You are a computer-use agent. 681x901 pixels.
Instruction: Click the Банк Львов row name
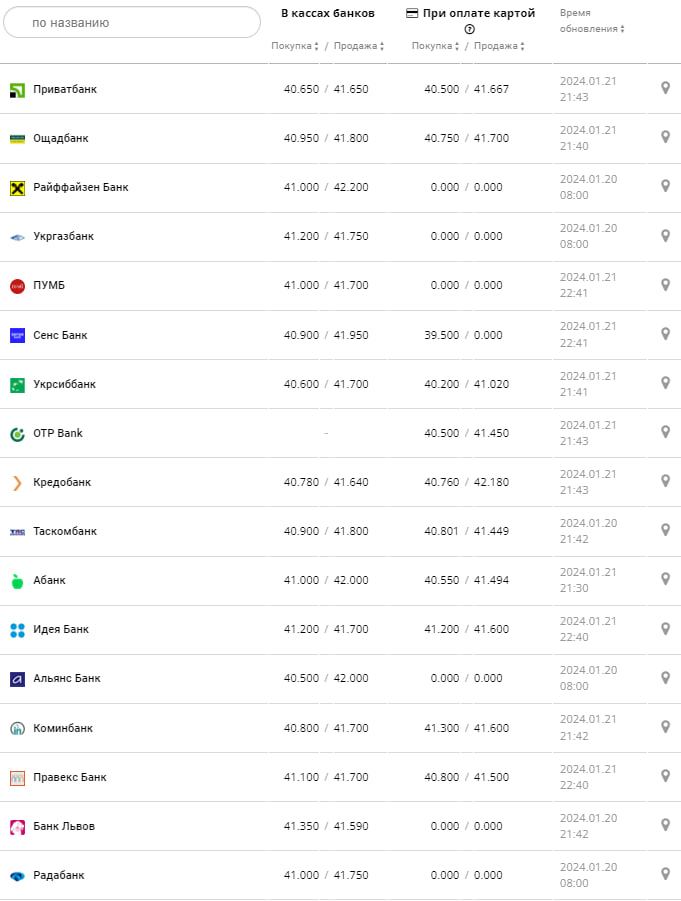pyautogui.click(x=65, y=826)
